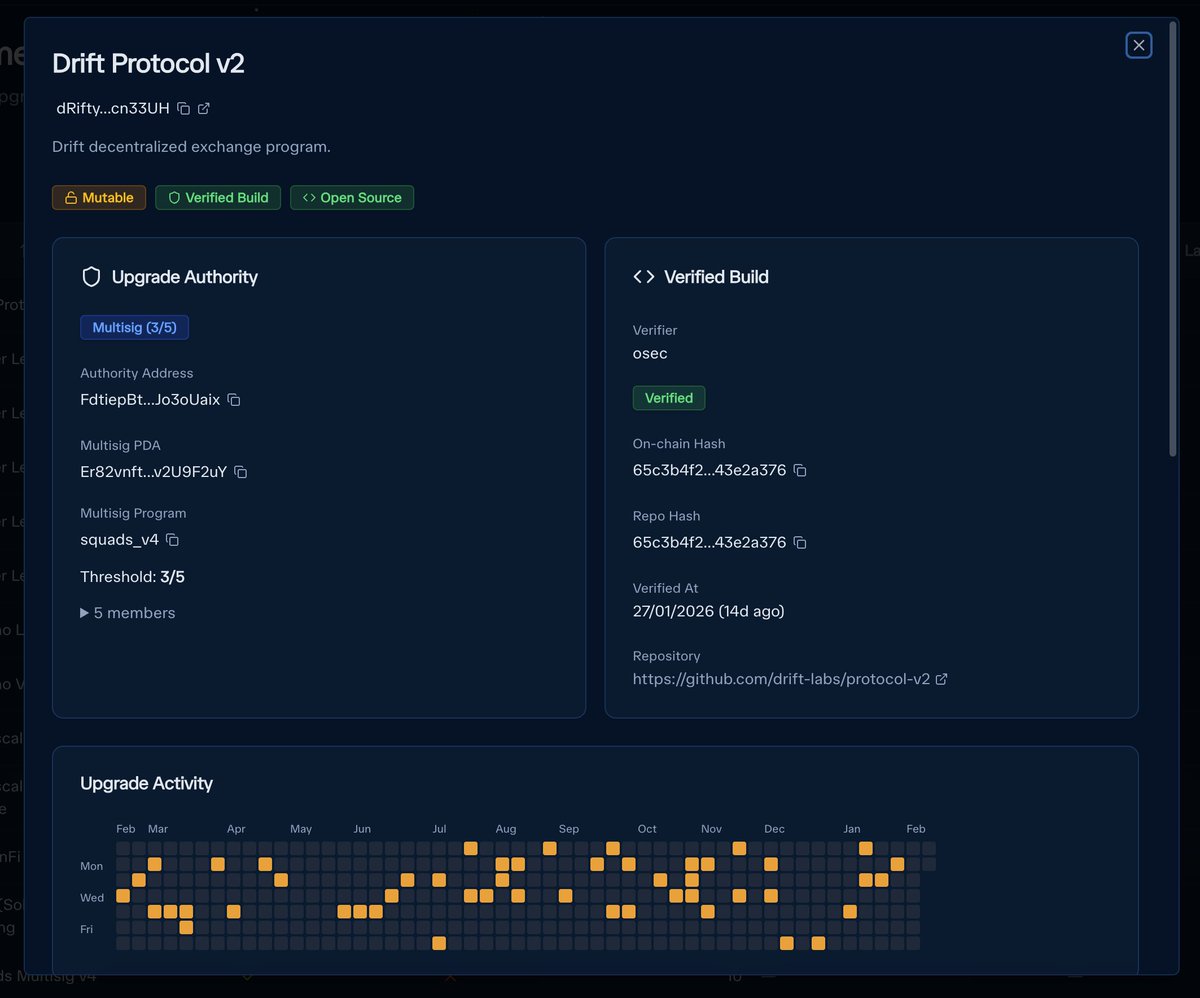1200x998 pixels.
Task: Click the dRifty...cn33UH address text
Action: [x=113, y=108]
